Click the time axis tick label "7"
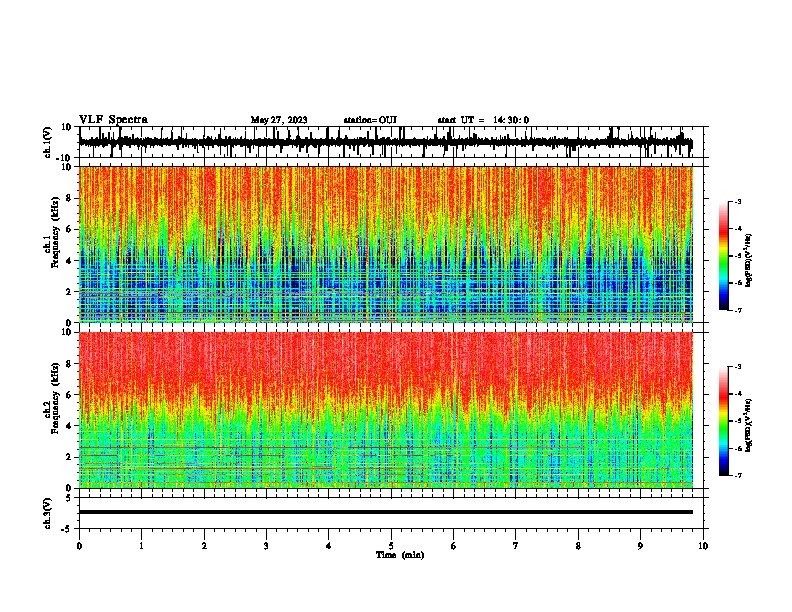792x612 pixels. click(x=516, y=546)
